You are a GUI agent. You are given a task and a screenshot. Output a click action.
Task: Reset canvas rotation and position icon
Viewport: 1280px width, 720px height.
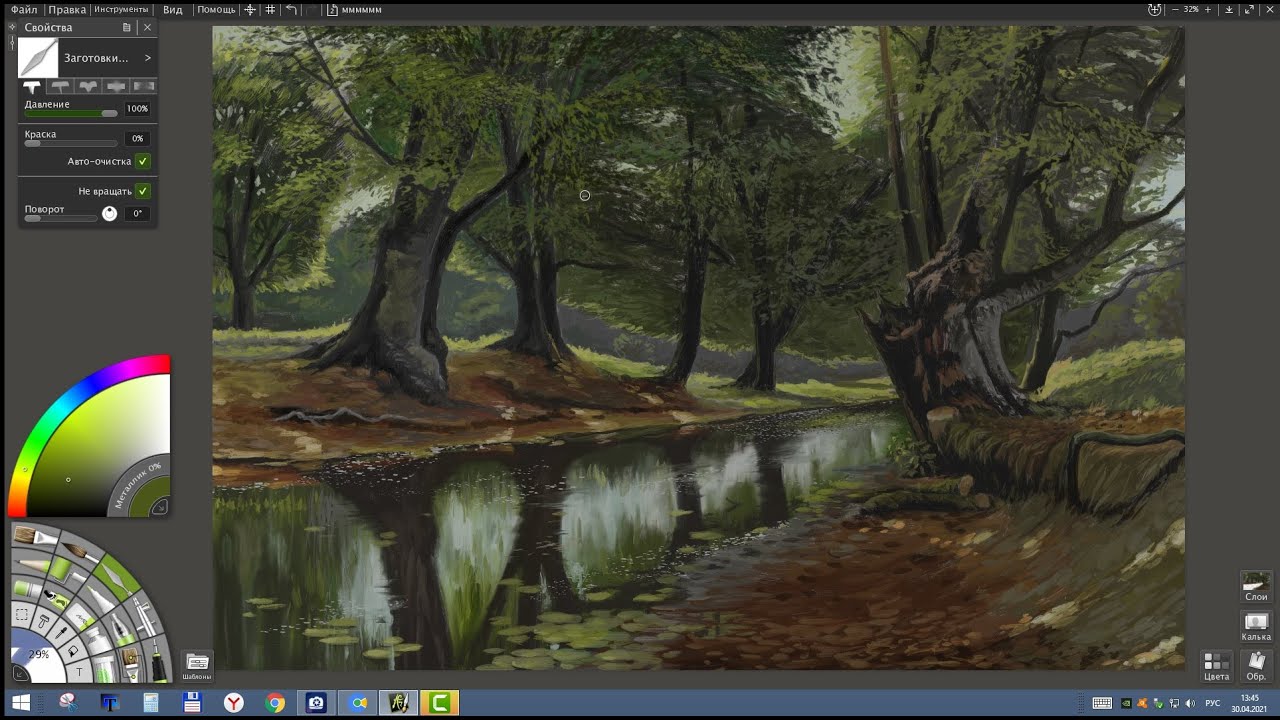(x=1154, y=10)
